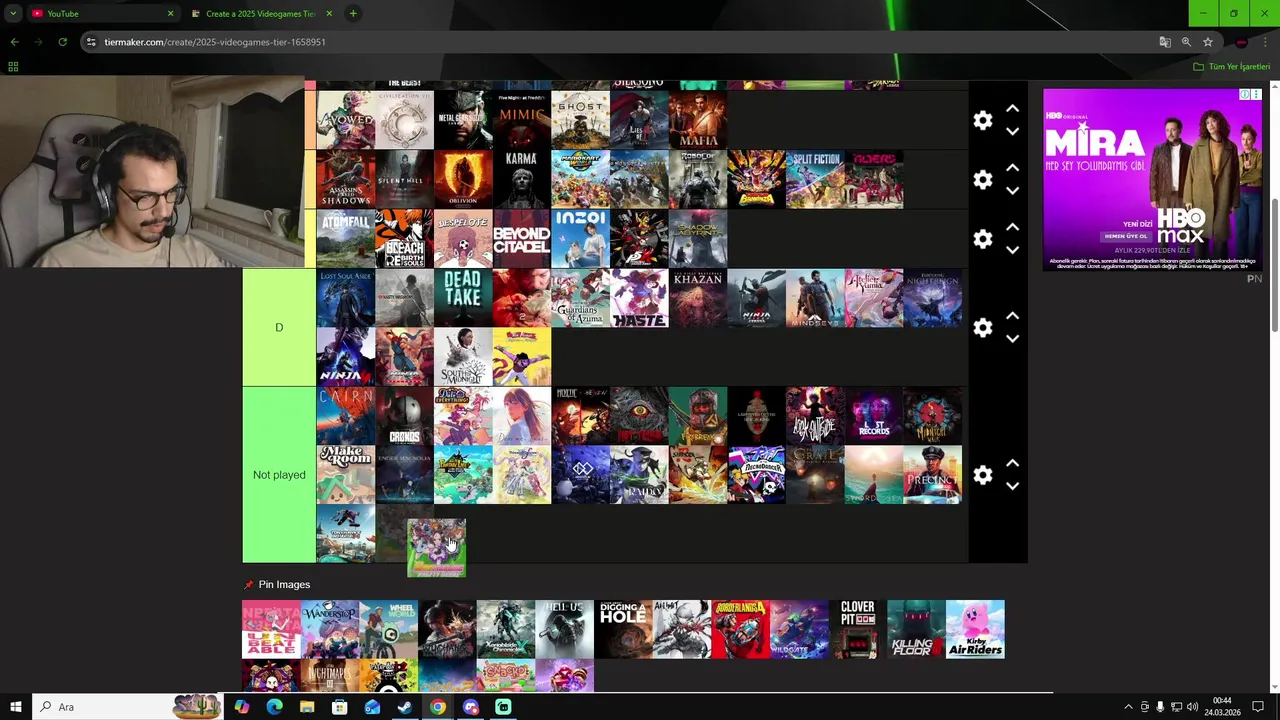Image resolution: width=1280 pixels, height=720 pixels.
Task: Open settings gear for the Not played row
Action: (983, 475)
